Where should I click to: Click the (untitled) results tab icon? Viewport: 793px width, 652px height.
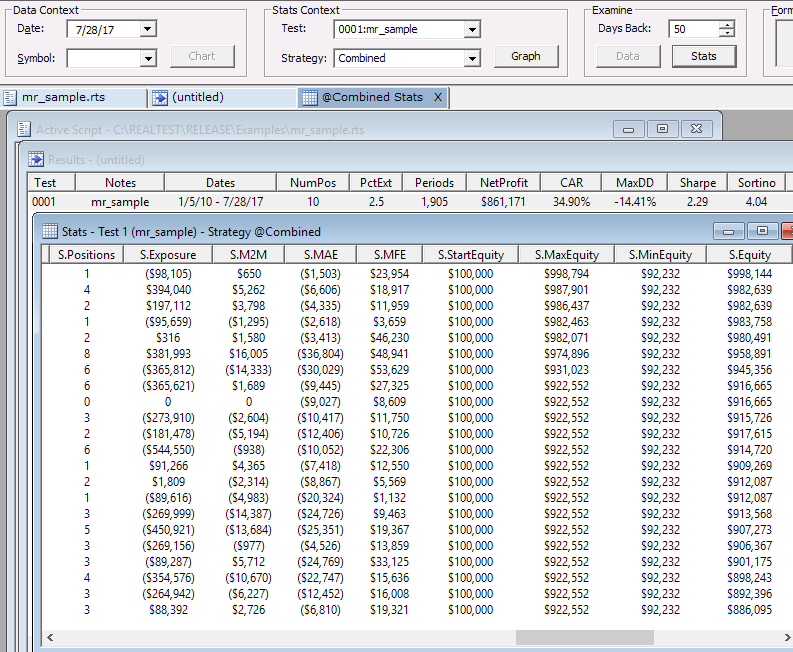click(161, 98)
